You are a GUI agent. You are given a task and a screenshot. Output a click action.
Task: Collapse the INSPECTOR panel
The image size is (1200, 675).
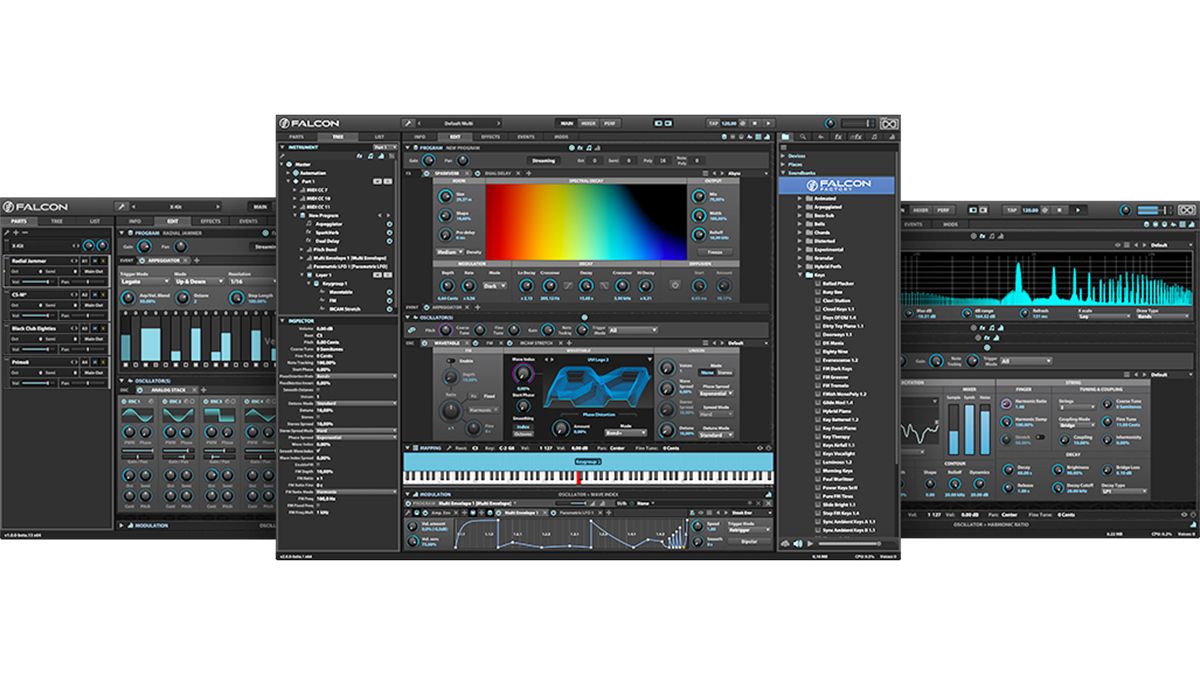[284, 320]
